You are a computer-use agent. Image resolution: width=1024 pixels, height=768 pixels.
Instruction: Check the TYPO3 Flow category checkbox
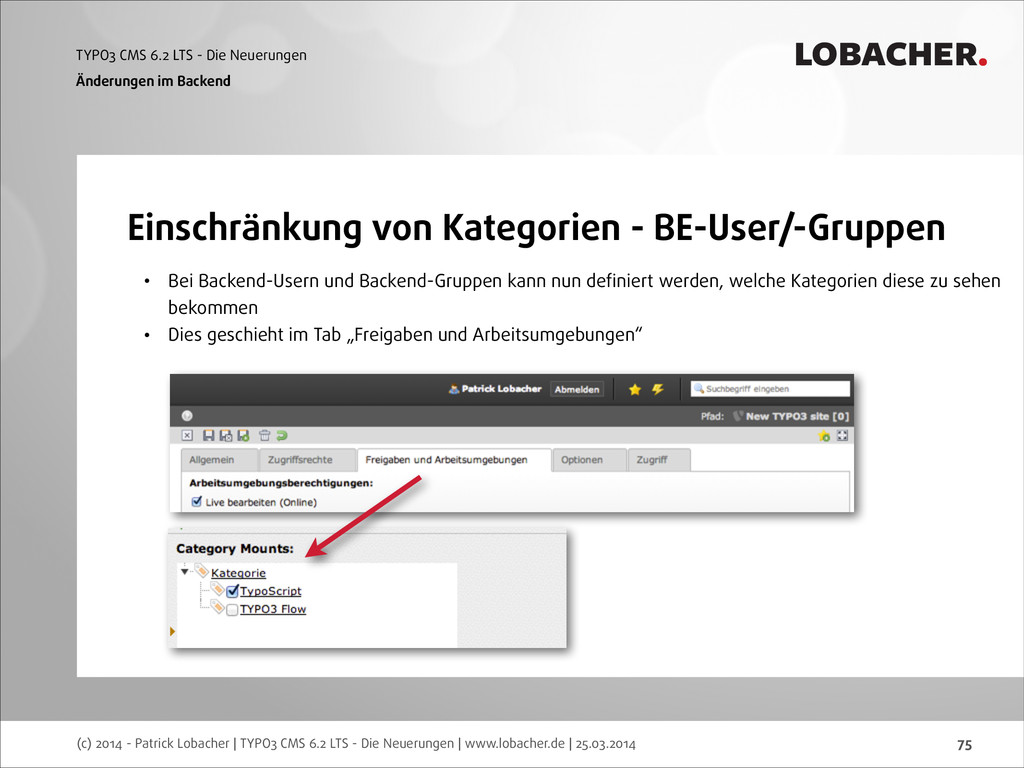(232, 610)
